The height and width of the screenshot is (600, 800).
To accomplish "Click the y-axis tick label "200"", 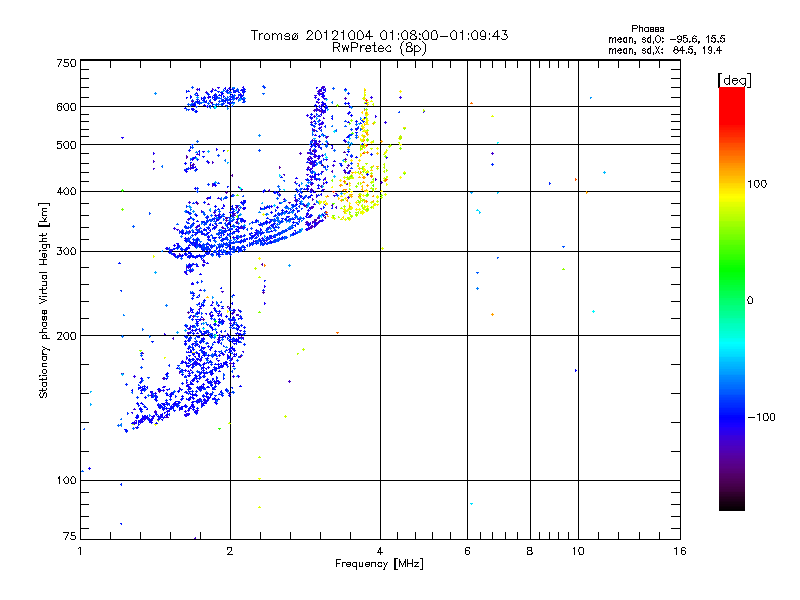I will coord(66,336).
